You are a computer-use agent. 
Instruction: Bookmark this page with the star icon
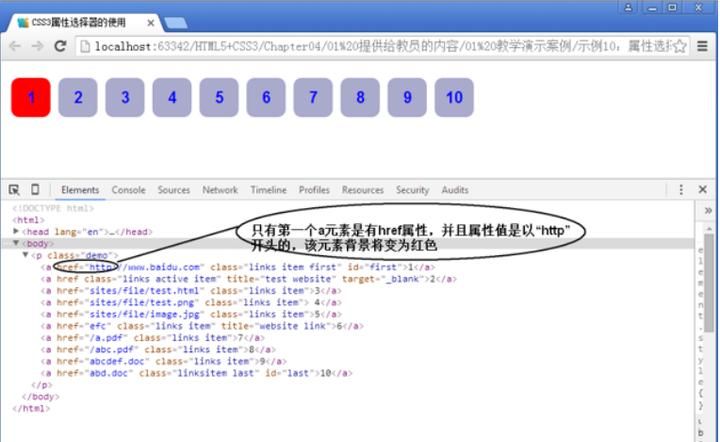[680, 46]
